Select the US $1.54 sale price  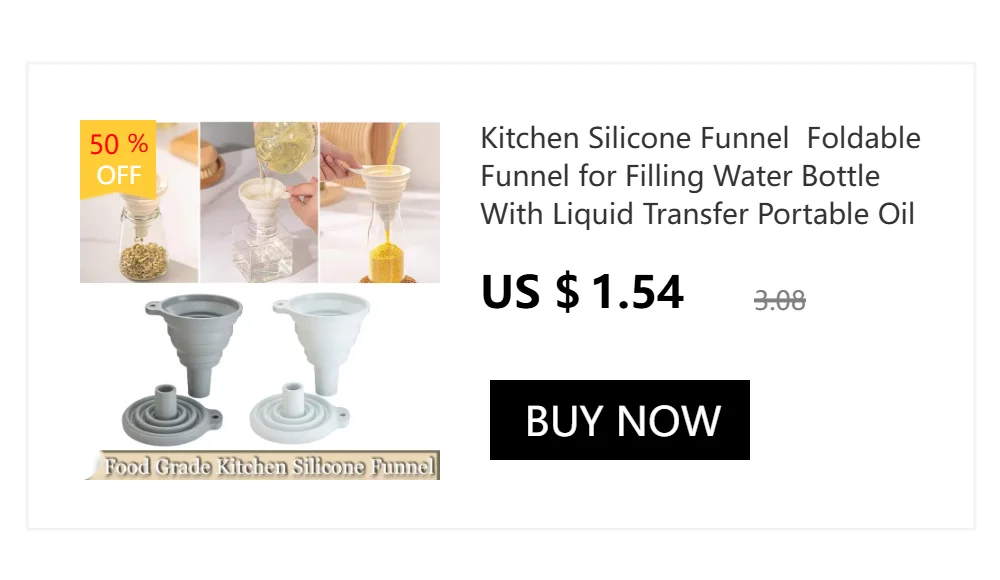(582, 292)
